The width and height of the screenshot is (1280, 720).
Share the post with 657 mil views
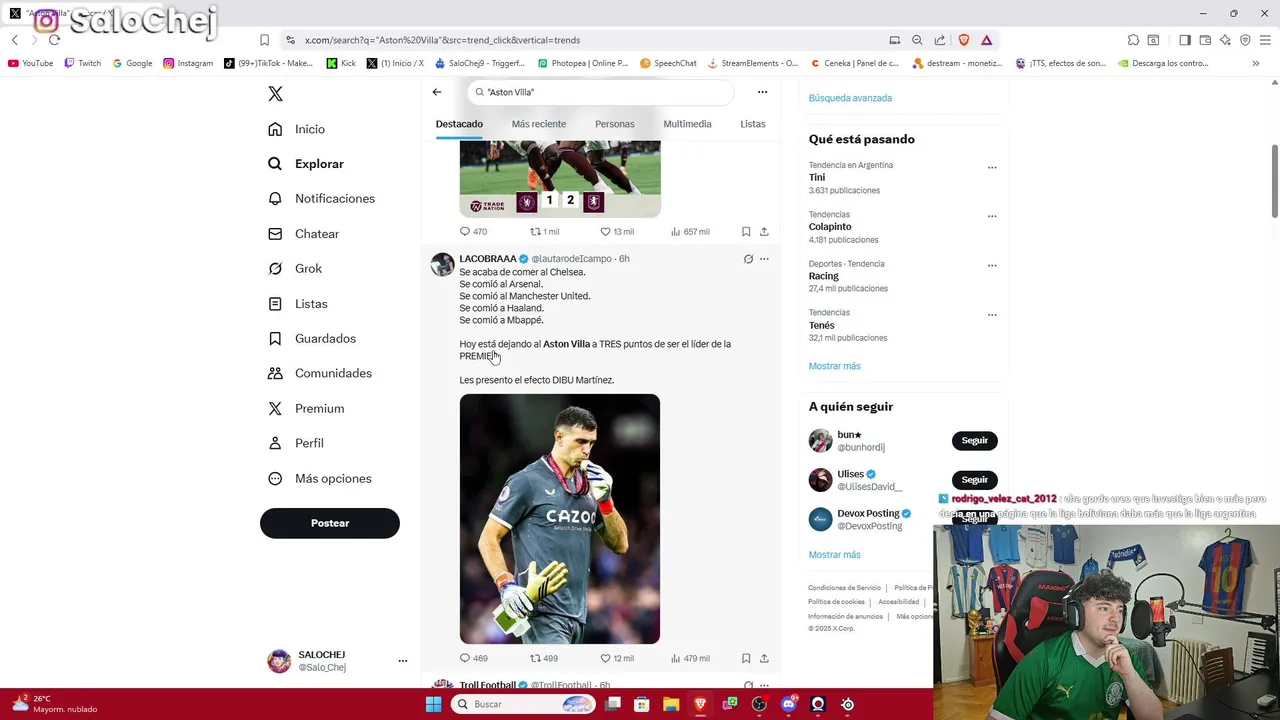pos(764,231)
